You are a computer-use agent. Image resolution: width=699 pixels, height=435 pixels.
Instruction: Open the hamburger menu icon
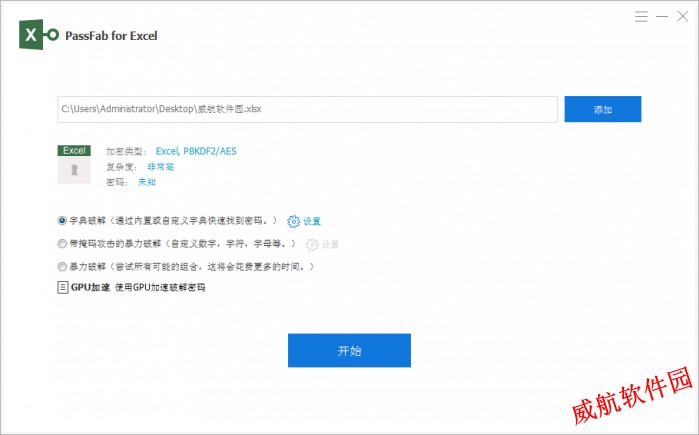(641, 16)
